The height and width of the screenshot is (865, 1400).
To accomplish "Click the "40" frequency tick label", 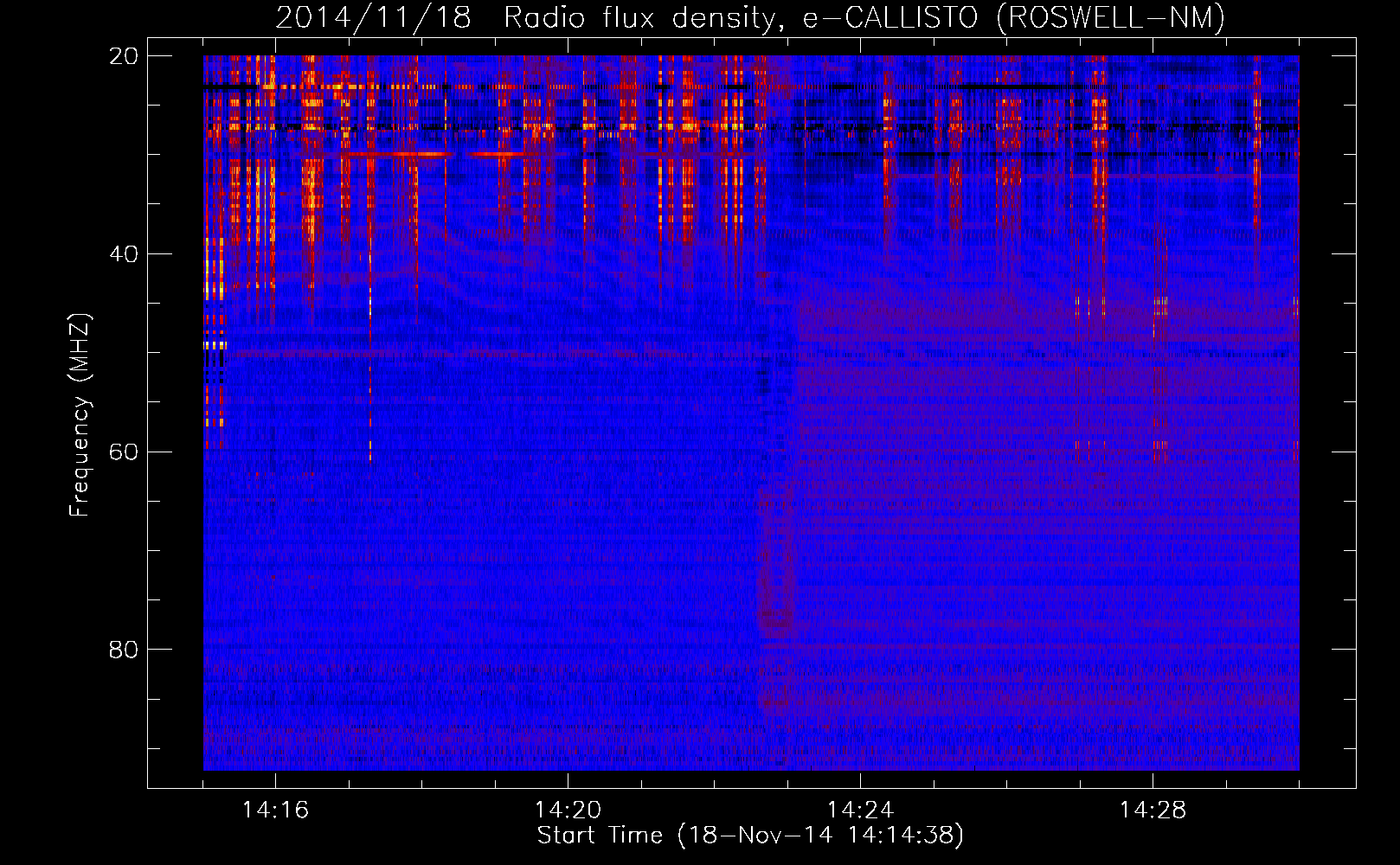I will coord(123,254).
